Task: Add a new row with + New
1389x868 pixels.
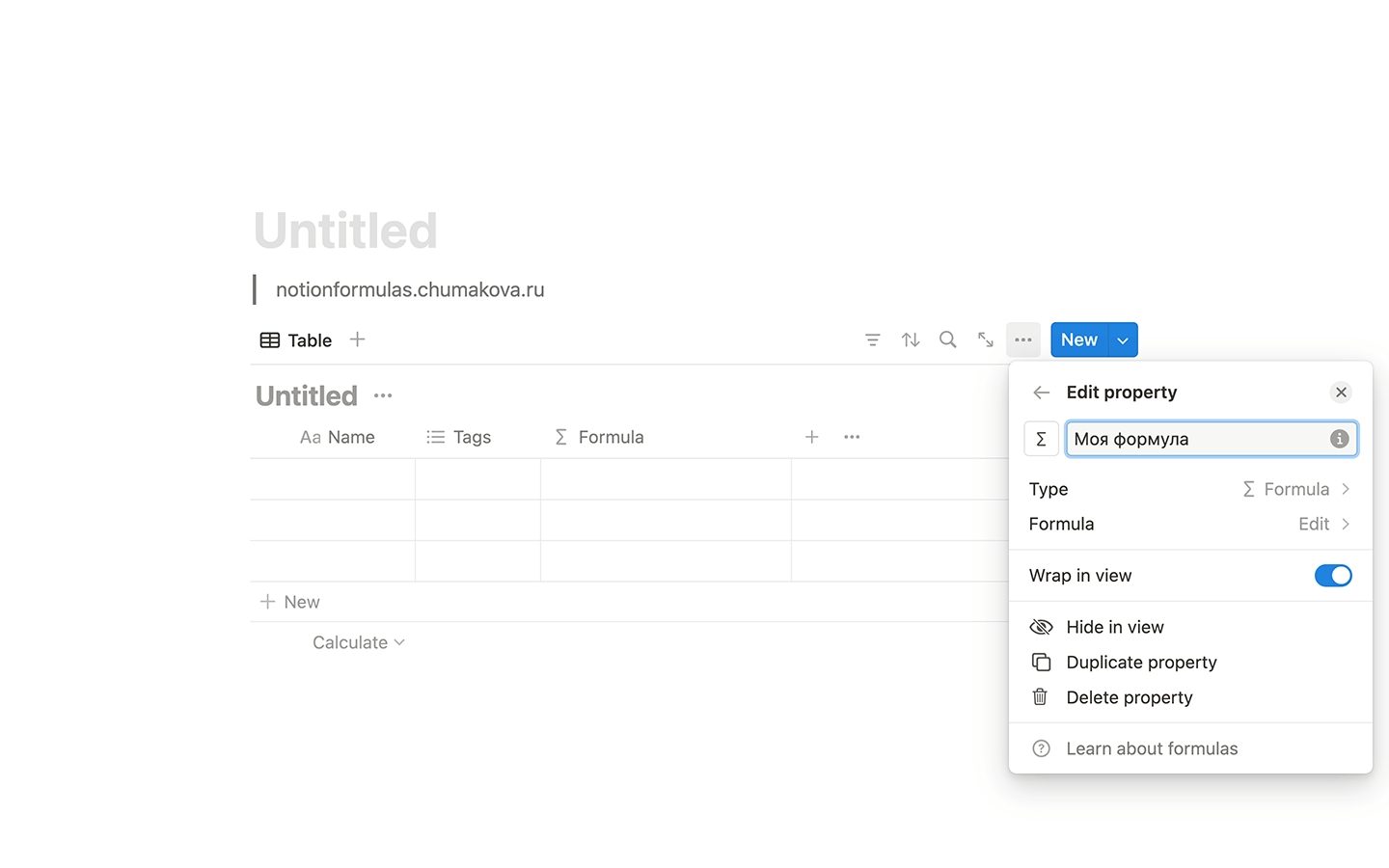Action: pyautogui.click(x=290, y=602)
